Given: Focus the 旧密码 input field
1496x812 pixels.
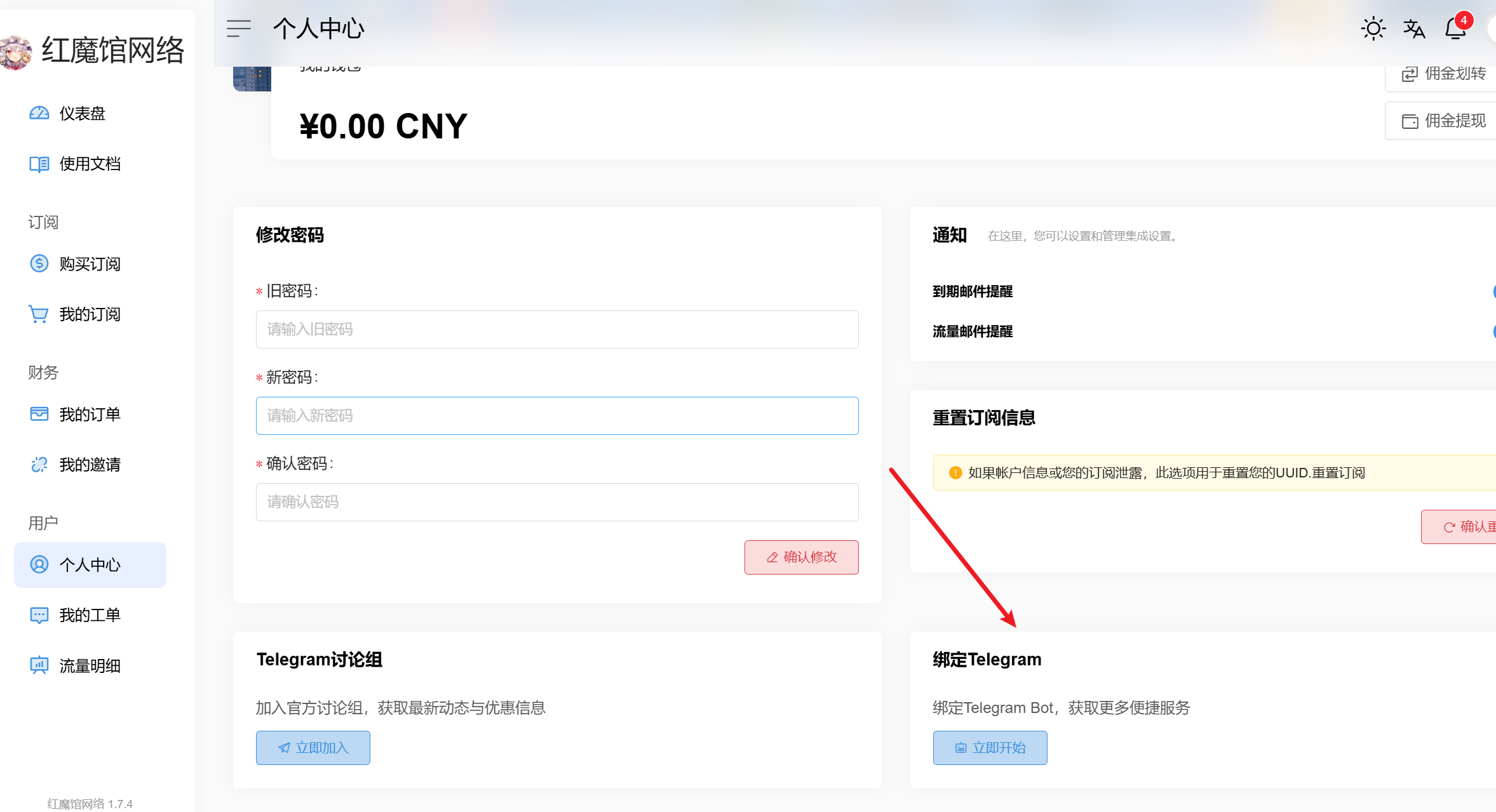Looking at the screenshot, I should pos(557,329).
